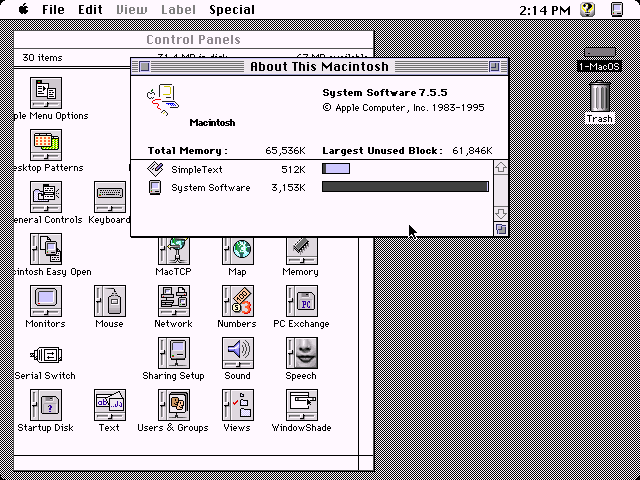
Task: Click the "2:14 PM" menu bar clock
Action: coord(544,10)
